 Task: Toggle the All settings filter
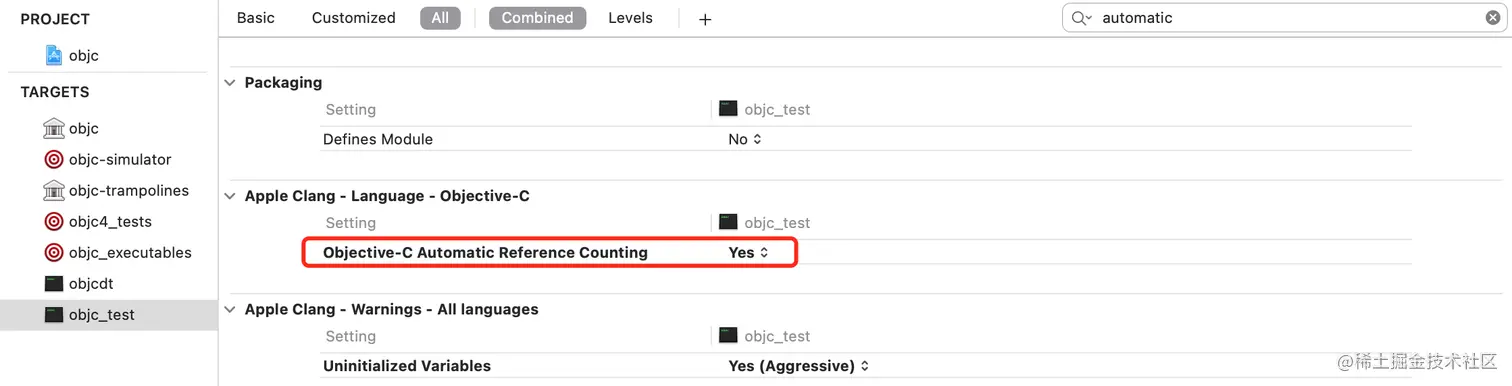(440, 18)
